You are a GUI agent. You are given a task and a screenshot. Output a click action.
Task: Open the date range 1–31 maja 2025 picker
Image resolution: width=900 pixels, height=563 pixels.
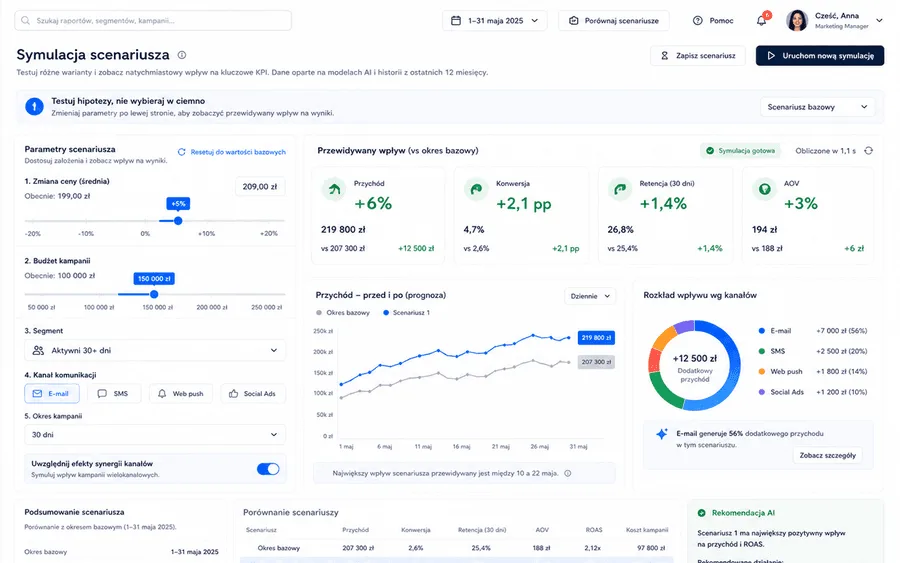(495, 21)
